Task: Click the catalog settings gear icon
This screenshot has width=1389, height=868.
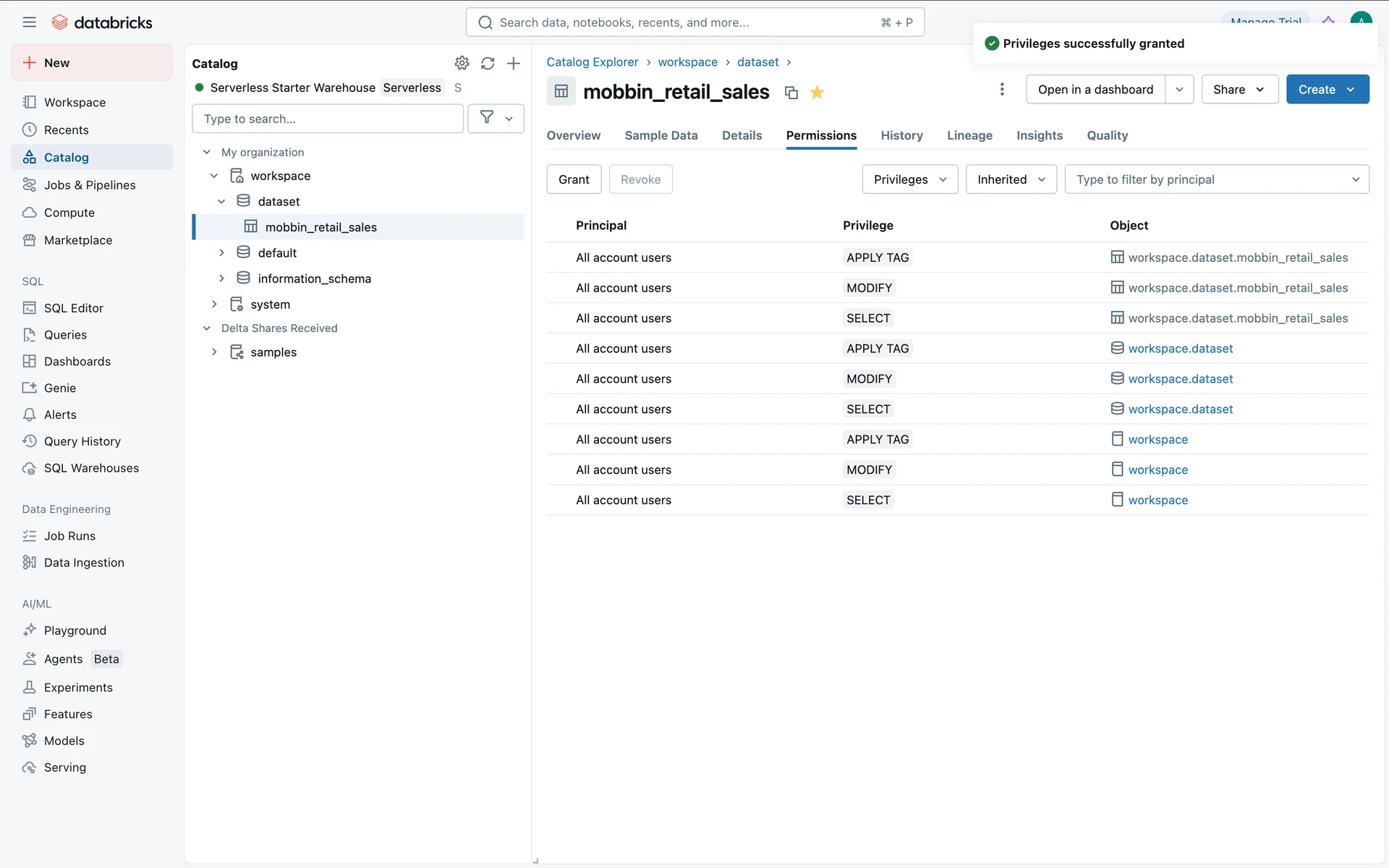Action: pyautogui.click(x=462, y=64)
